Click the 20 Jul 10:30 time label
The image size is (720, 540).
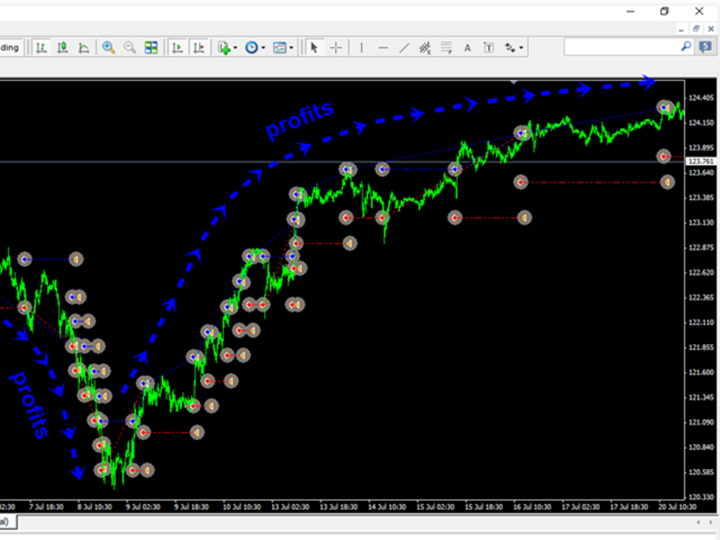tap(677, 507)
